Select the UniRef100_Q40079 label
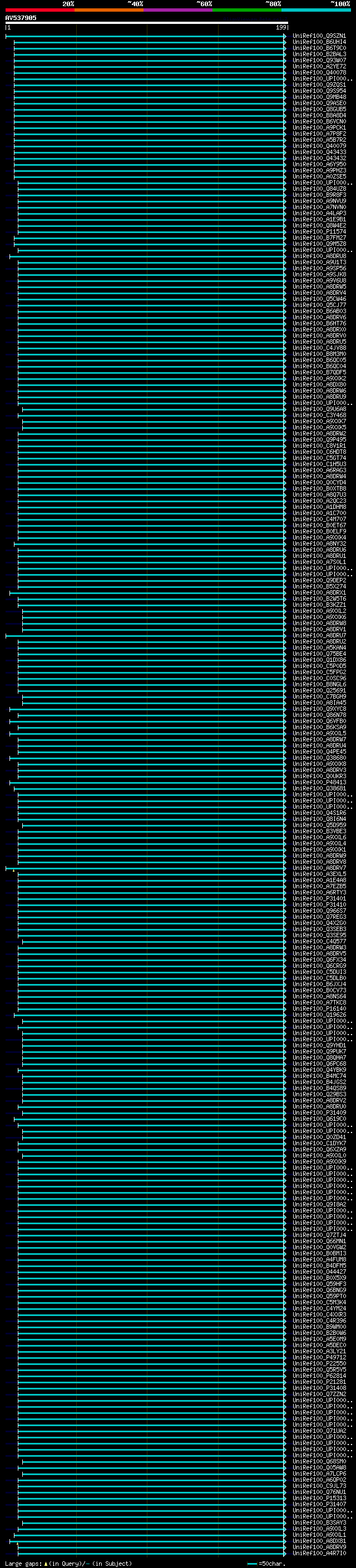This screenshot has width=356, height=1568. click(319, 146)
